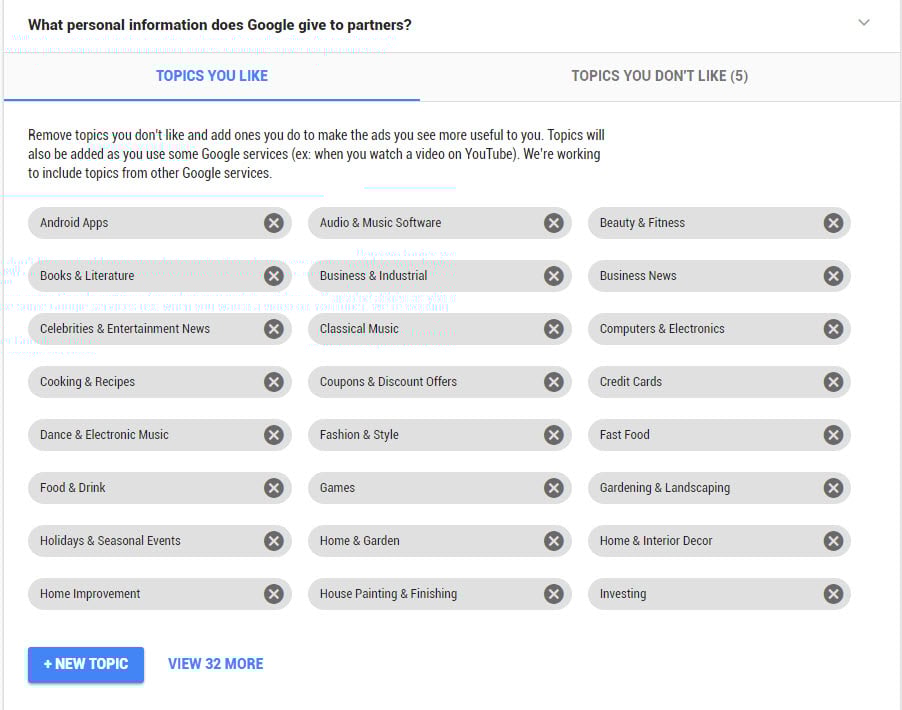Viewport: 902px width, 710px height.
Task: Click the X on Classical Music
Action: click(x=553, y=329)
